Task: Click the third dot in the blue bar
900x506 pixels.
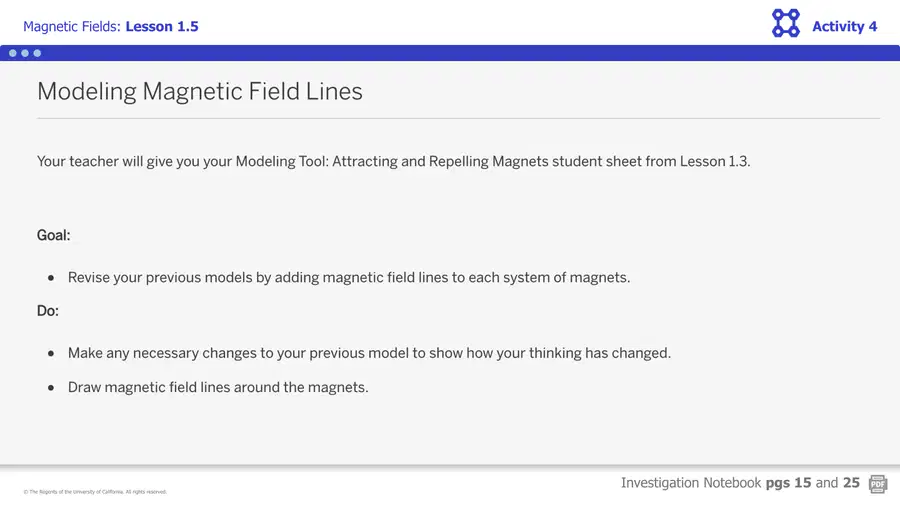Action: click(x=37, y=53)
